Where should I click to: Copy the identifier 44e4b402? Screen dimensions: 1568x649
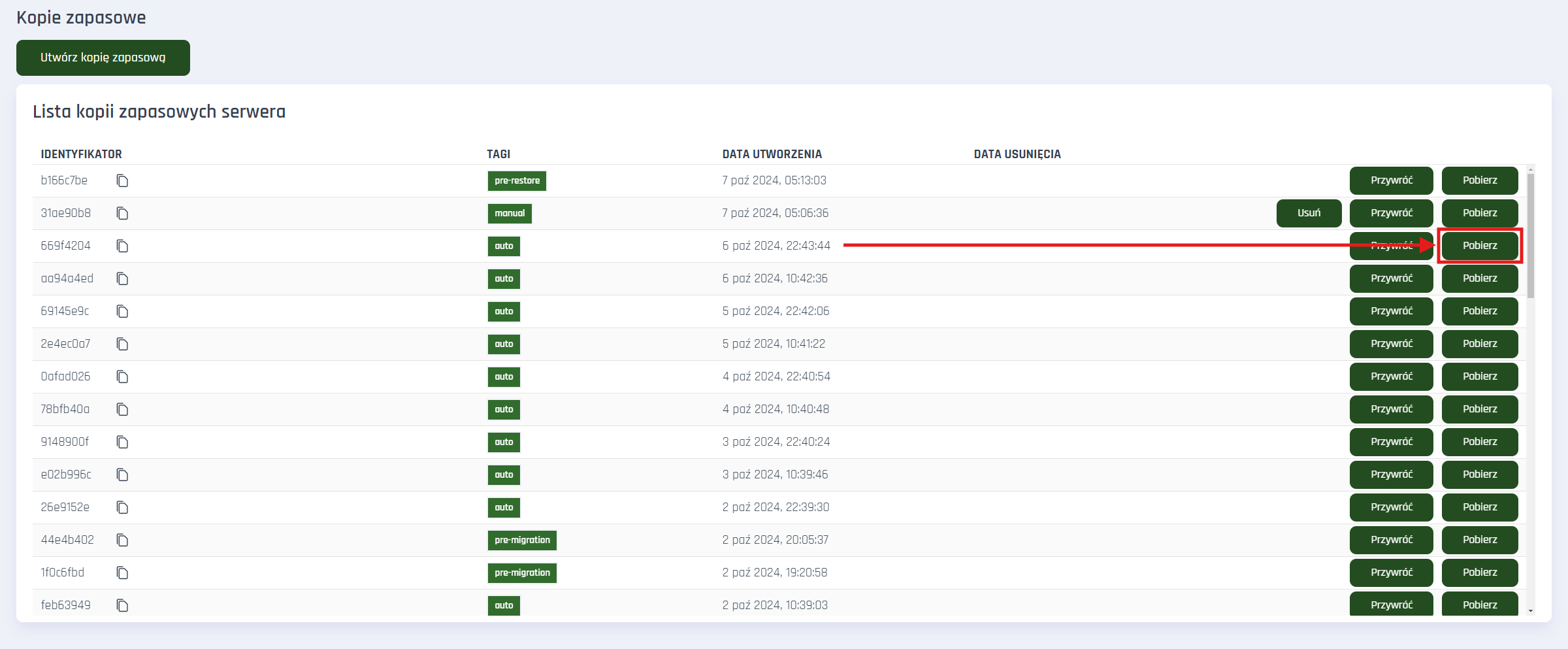point(122,540)
